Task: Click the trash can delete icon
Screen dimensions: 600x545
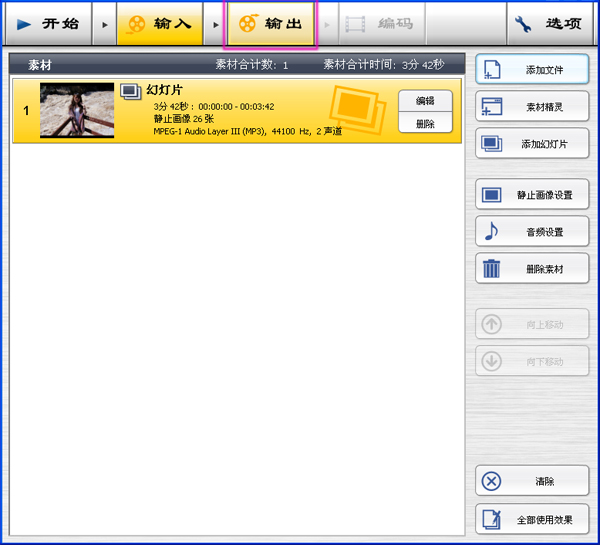Action: coord(491,268)
